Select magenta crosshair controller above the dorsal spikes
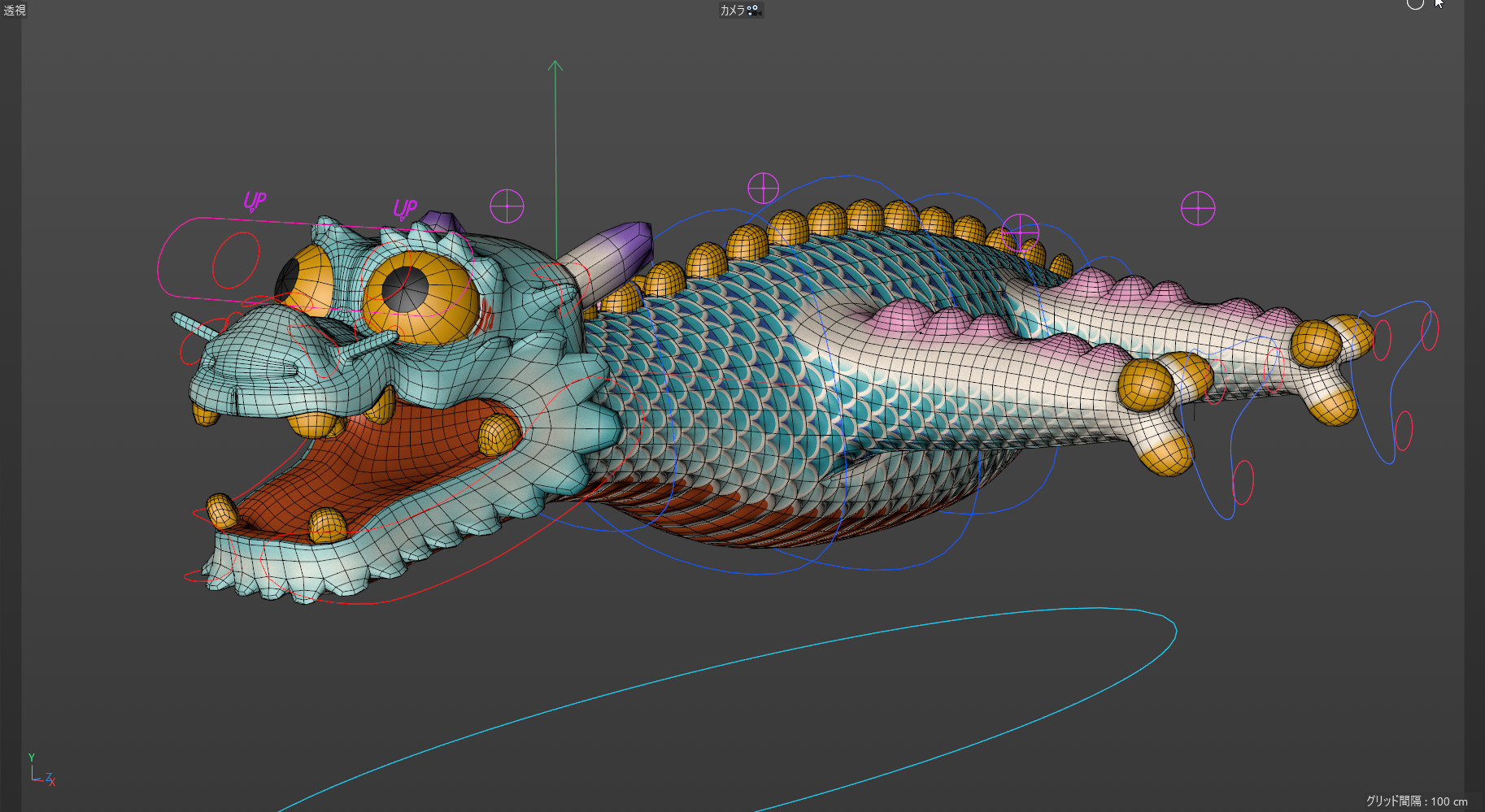The image size is (1485, 812). point(763,189)
